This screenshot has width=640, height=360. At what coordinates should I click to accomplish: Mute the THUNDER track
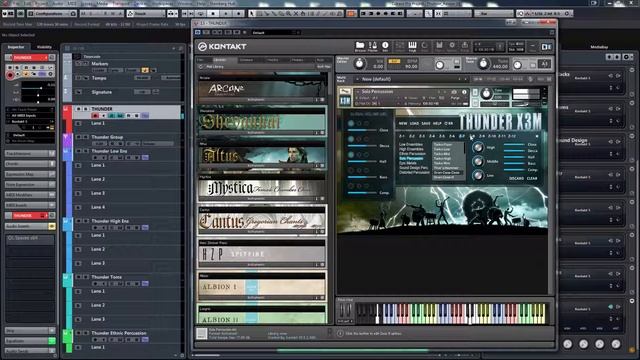79,109
